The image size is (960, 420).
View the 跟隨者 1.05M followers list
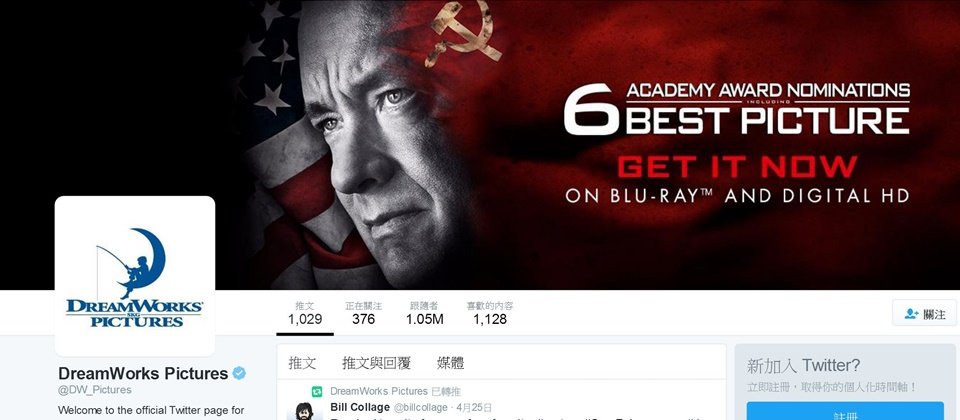pyautogui.click(x=424, y=313)
